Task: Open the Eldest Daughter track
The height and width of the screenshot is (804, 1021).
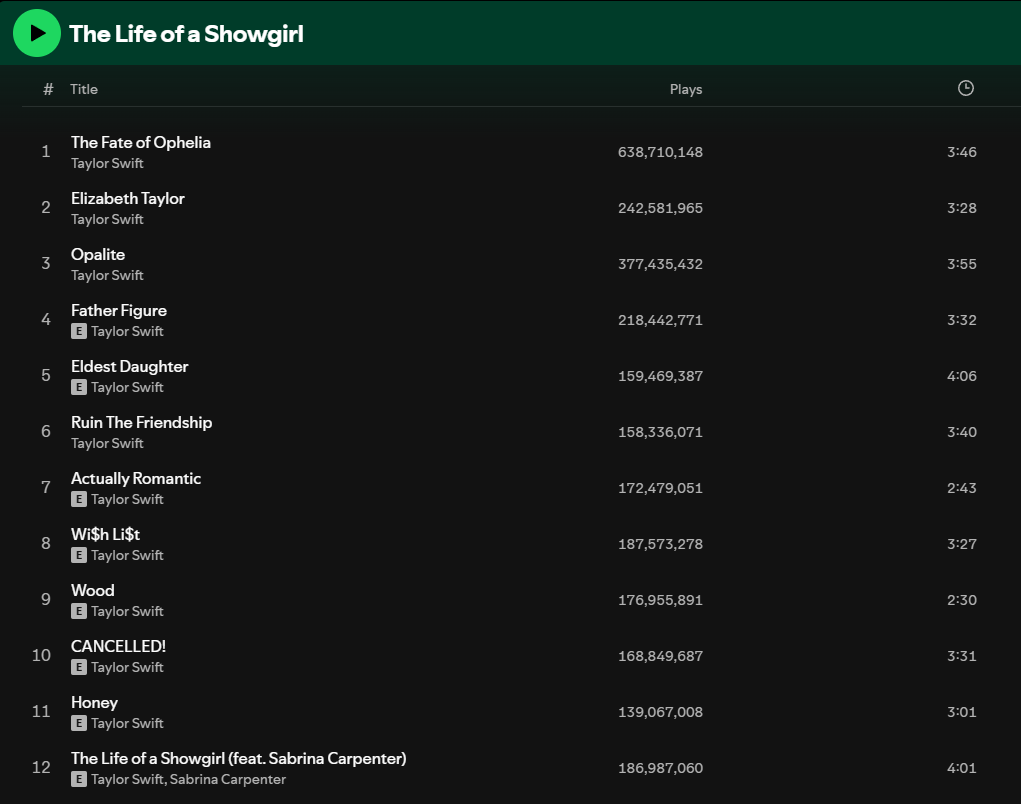Action: pyautogui.click(x=130, y=367)
